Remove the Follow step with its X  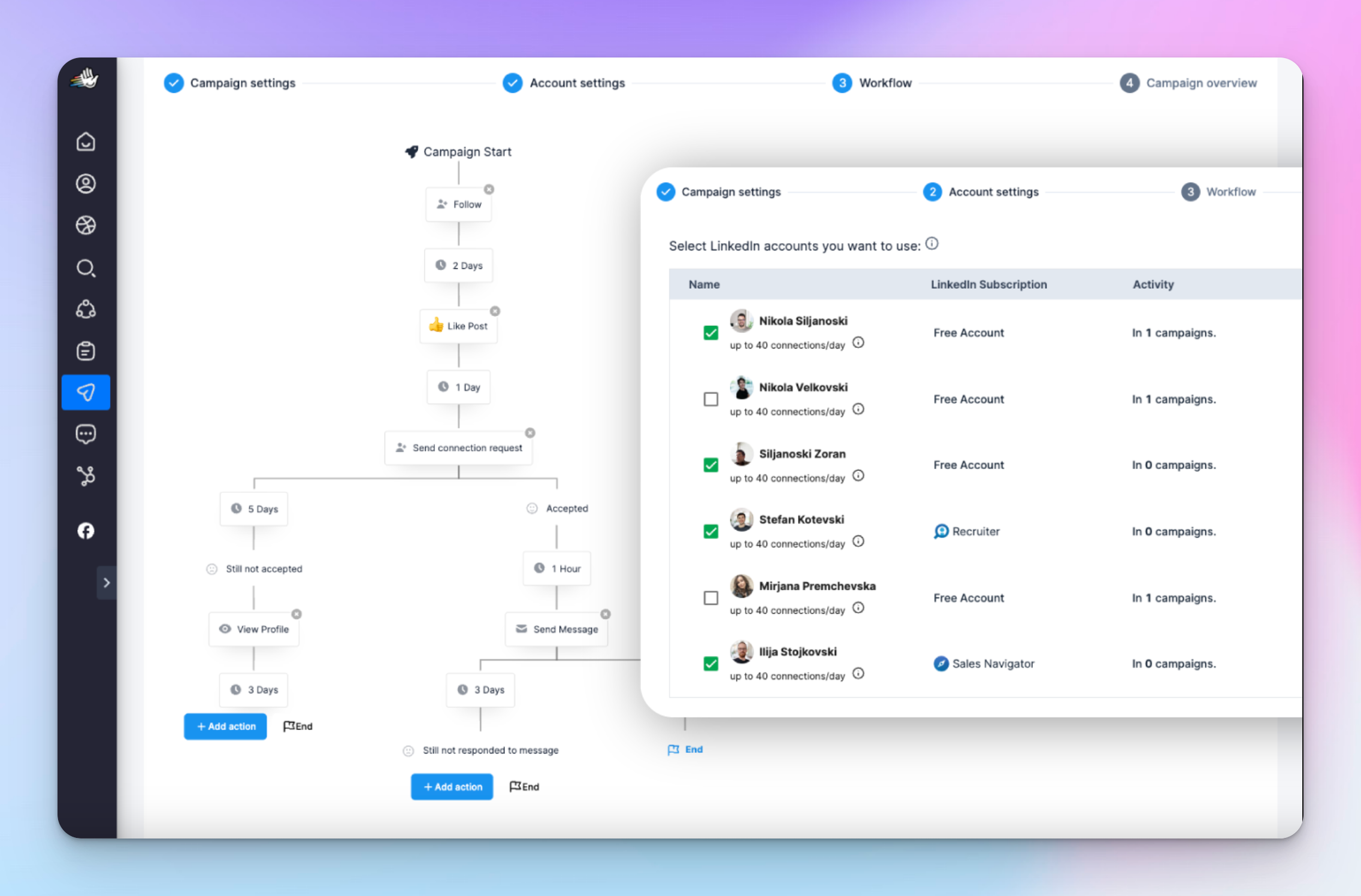pyautogui.click(x=489, y=189)
